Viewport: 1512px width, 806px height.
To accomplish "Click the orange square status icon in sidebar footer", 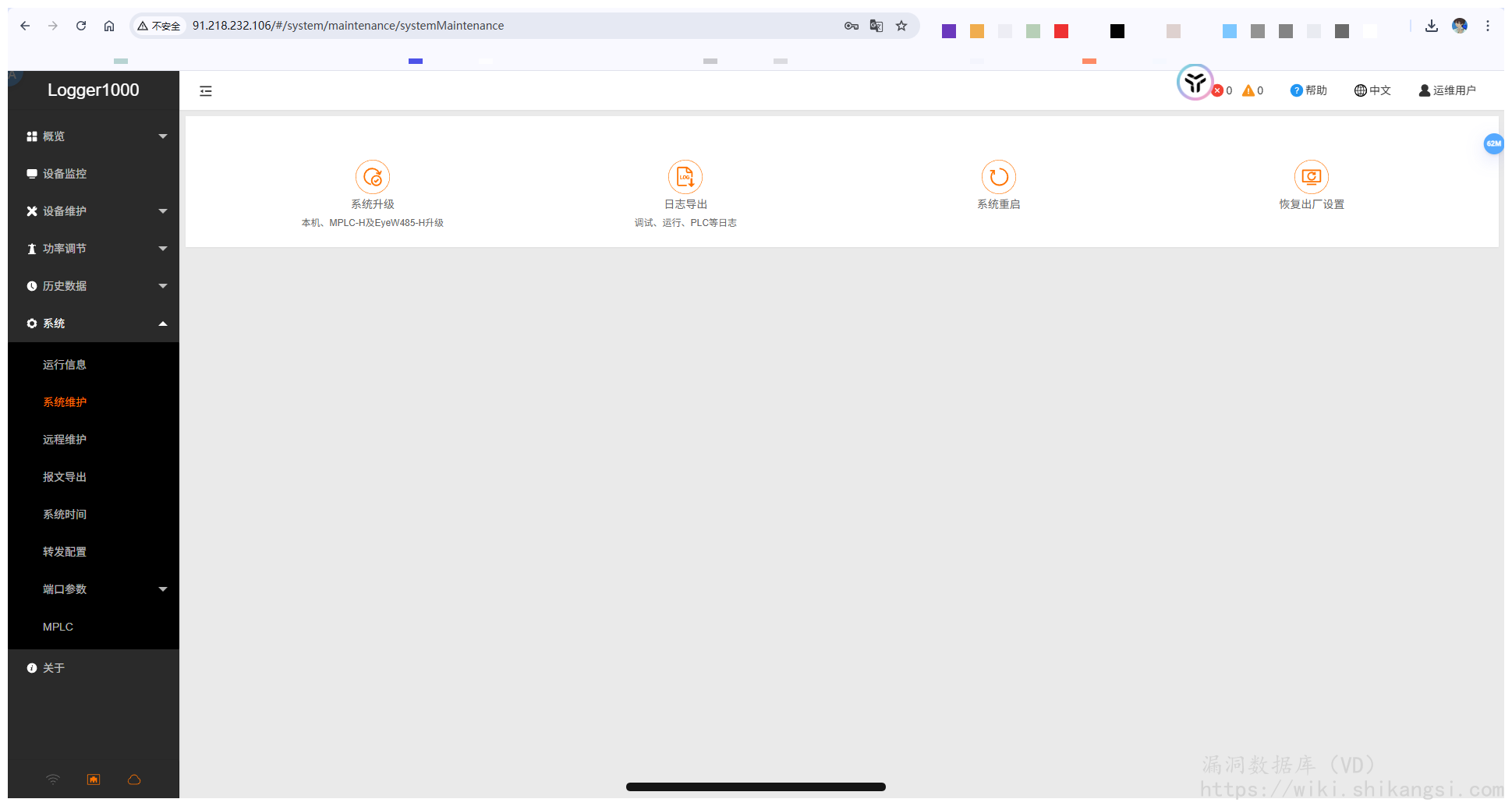I will click(x=94, y=779).
